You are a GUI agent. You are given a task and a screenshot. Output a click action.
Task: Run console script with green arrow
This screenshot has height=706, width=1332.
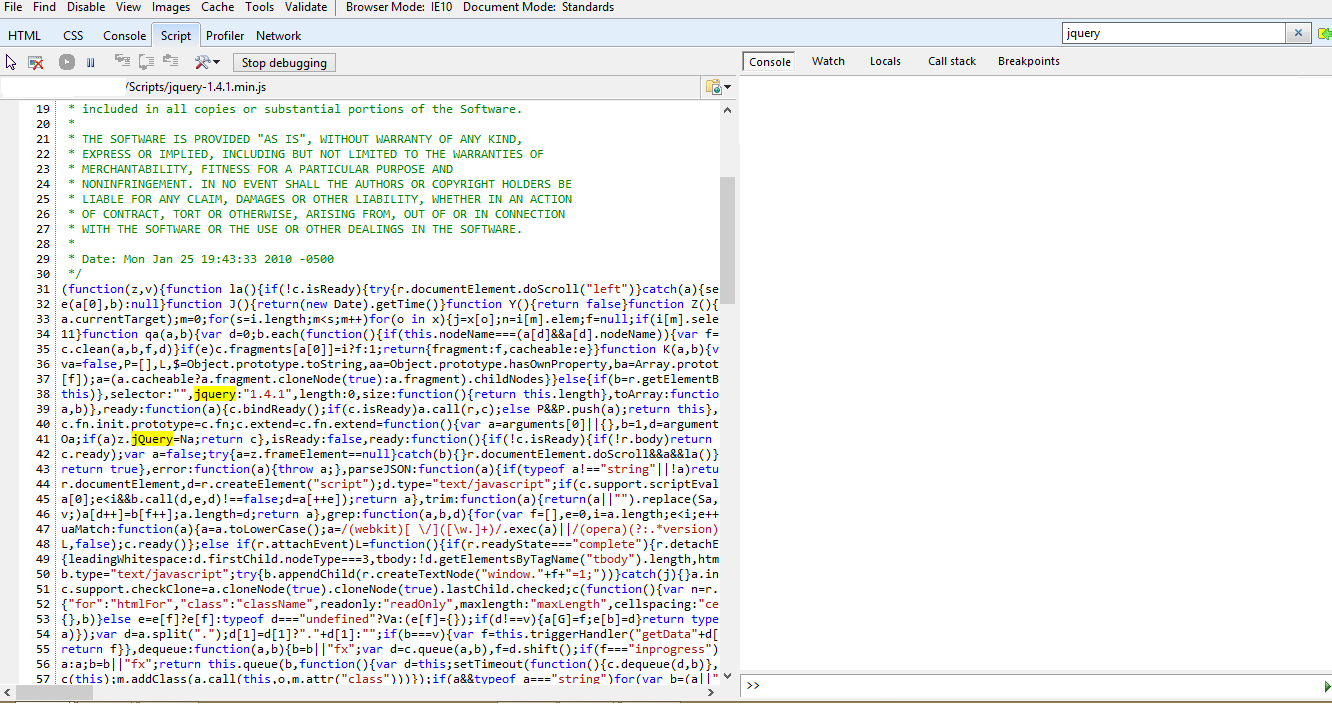click(1327, 686)
